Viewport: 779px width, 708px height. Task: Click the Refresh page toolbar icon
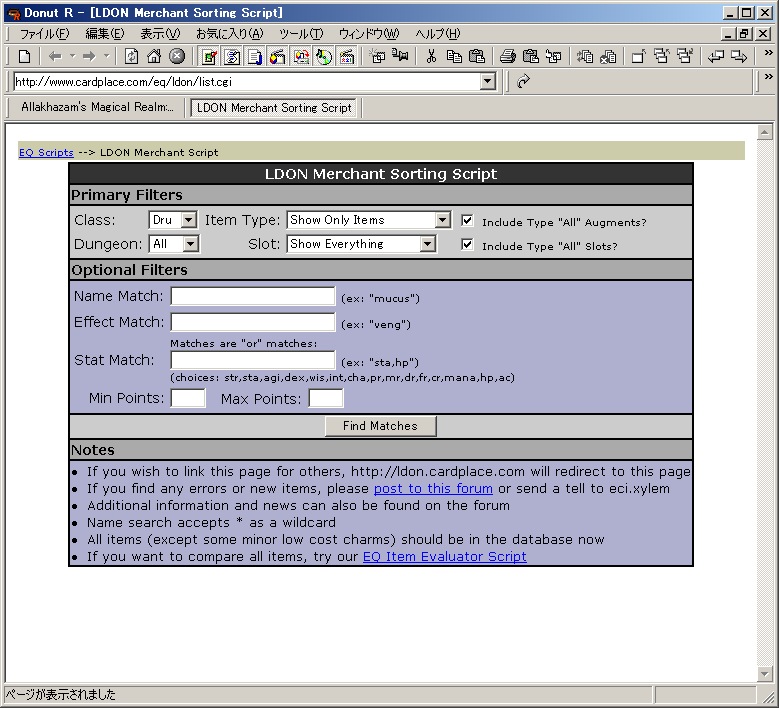point(131,57)
